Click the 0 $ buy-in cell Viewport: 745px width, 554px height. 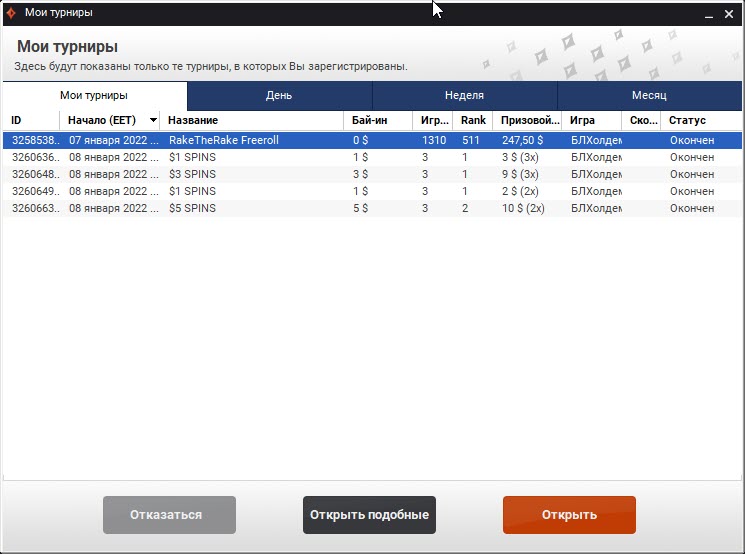pos(361,141)
